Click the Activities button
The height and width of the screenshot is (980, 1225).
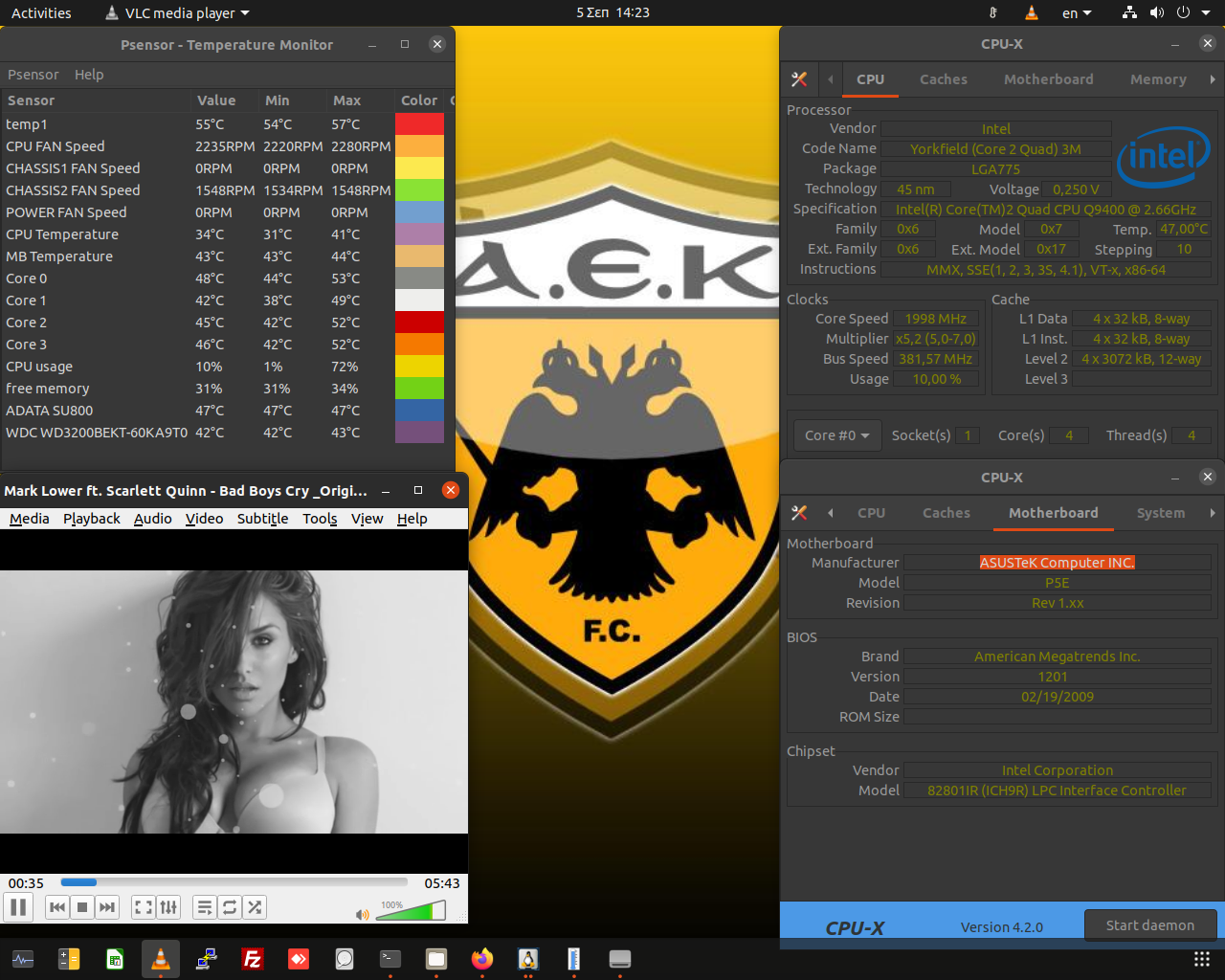click(41, 13)
